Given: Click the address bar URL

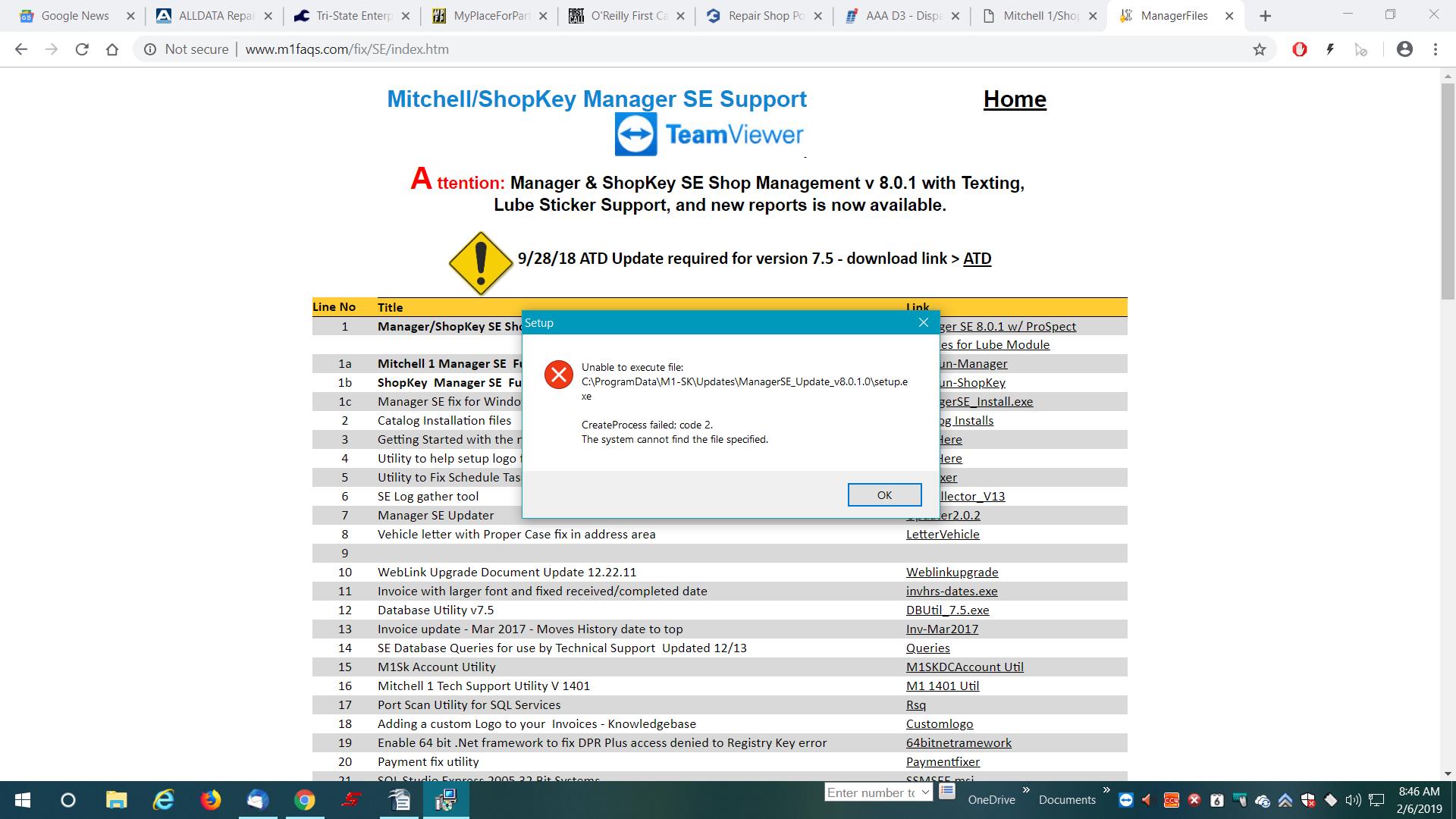Looking at the screenshot, I should coord(347,49).
